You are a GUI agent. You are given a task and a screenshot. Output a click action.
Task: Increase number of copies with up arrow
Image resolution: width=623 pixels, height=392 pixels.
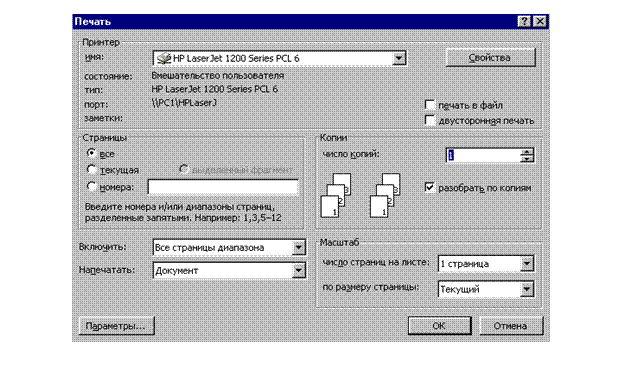(x=527, y=152)
